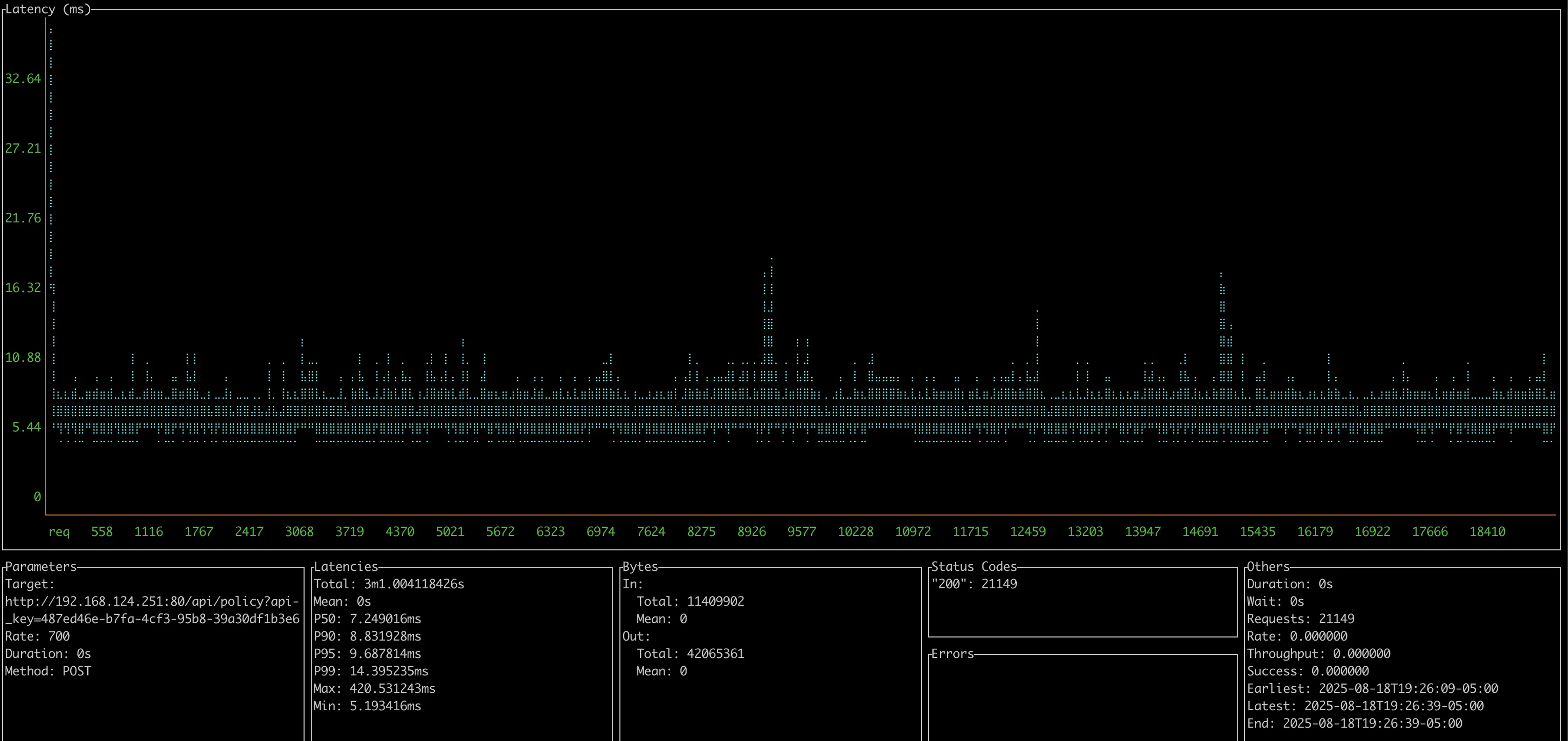
Task: Click the 'Throughput: 0.000000' line
Action: click(1318, 654)
